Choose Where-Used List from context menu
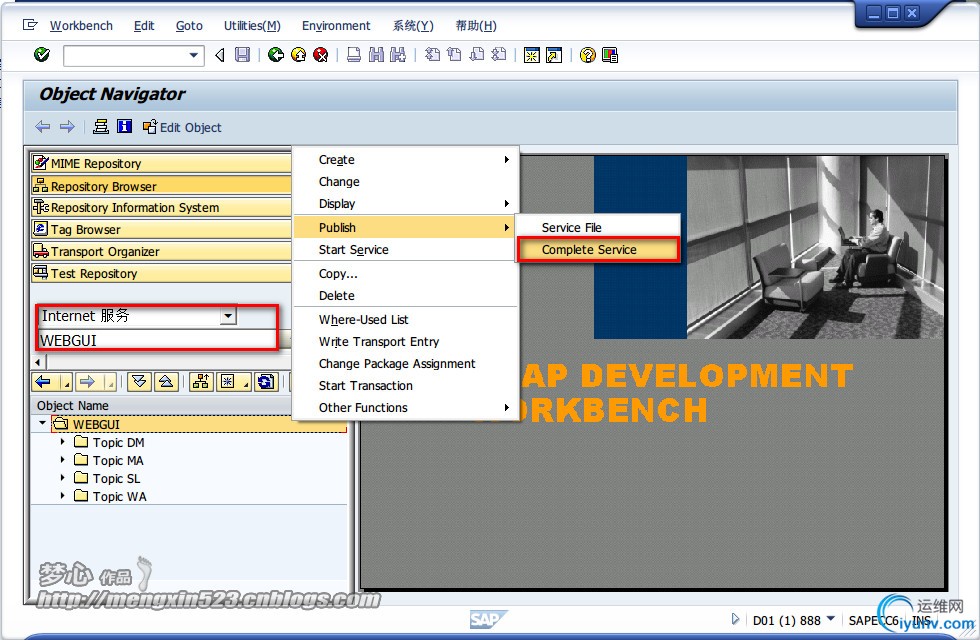980x640 pixels. [x=405, y=319]
